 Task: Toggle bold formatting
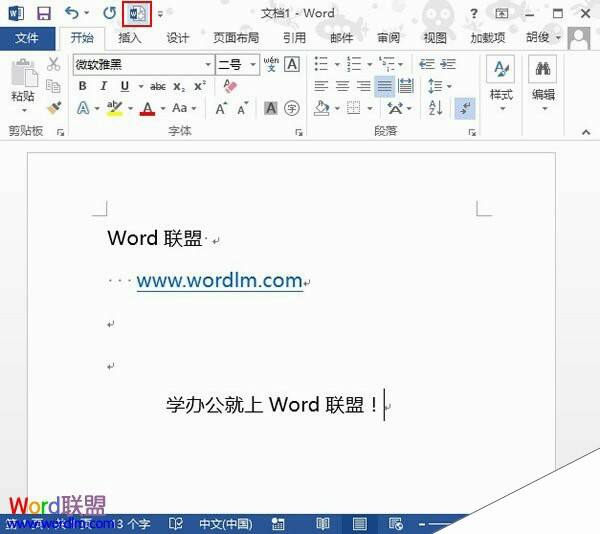pos(83,86)
